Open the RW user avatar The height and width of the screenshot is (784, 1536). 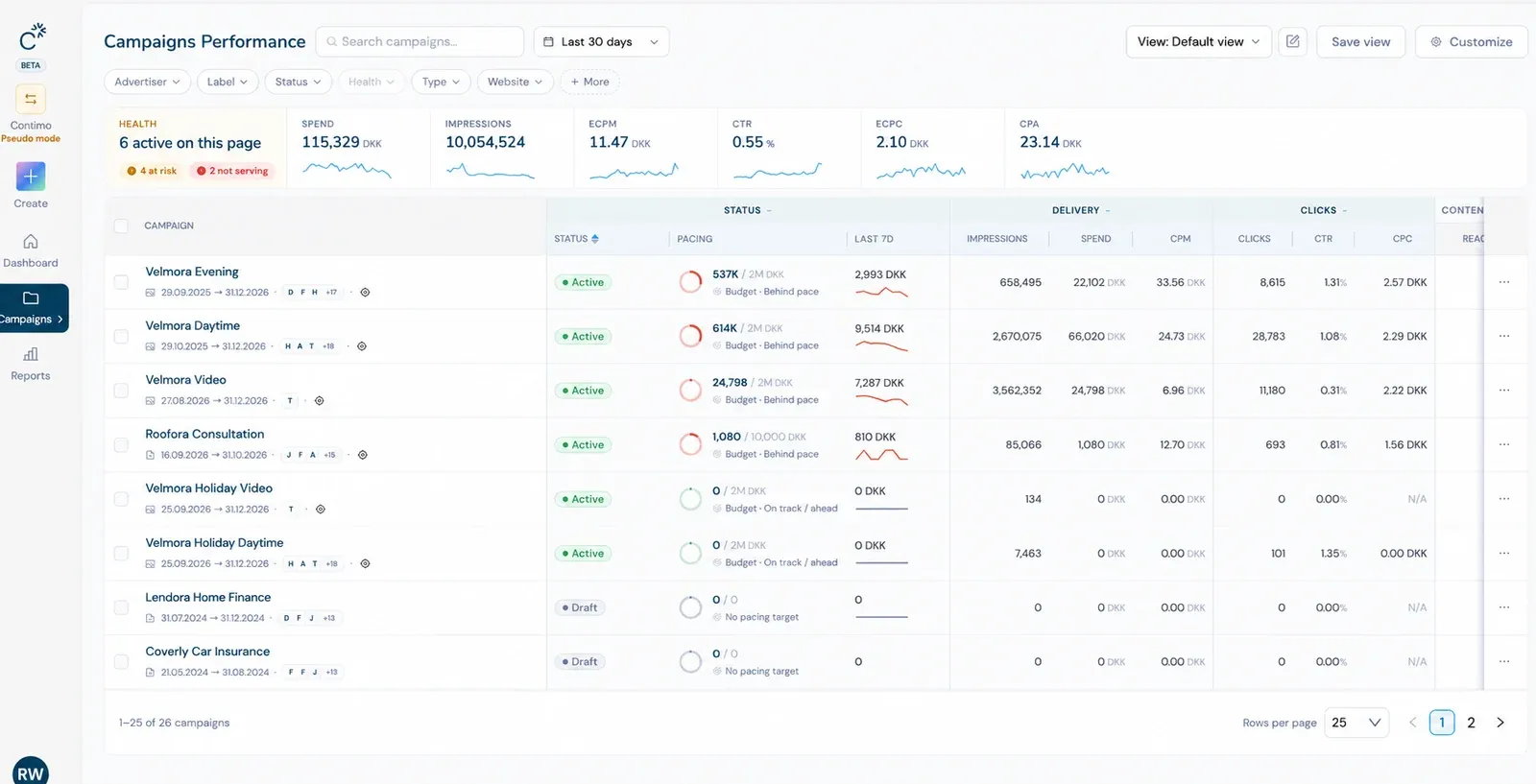(31, 771)
